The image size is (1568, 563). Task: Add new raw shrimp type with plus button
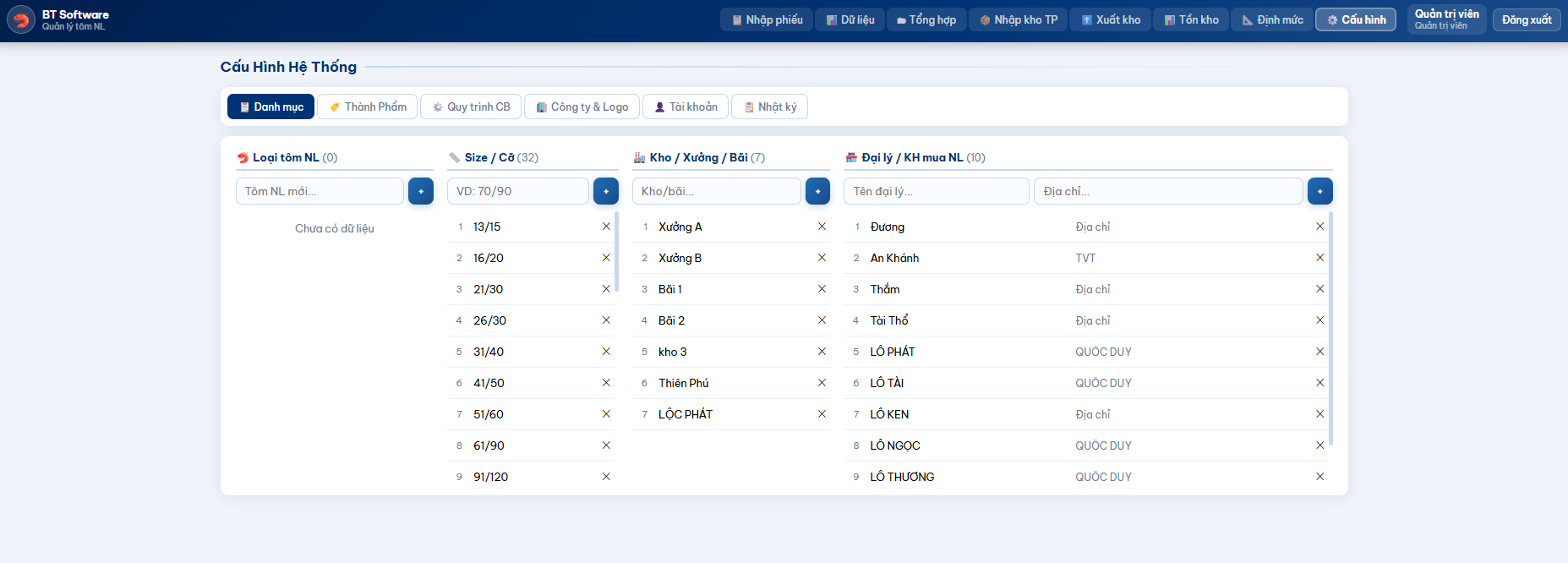coord(420,191)
